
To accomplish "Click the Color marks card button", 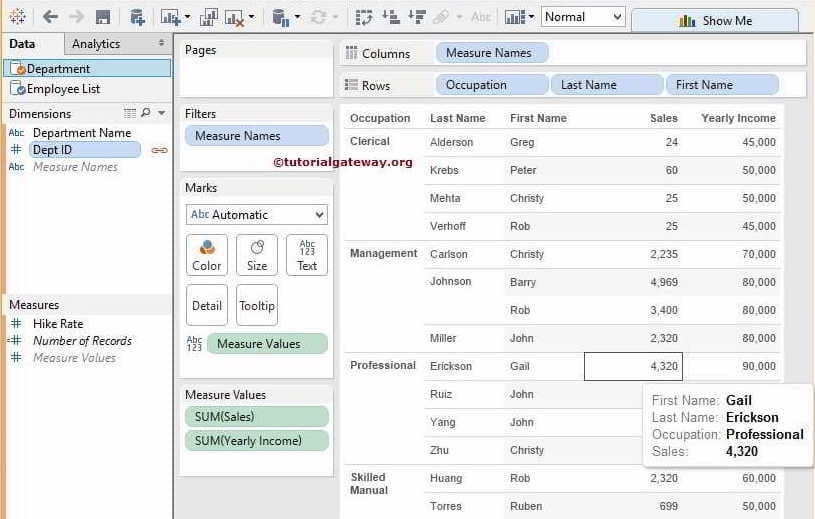I will (x=207, y=255).
